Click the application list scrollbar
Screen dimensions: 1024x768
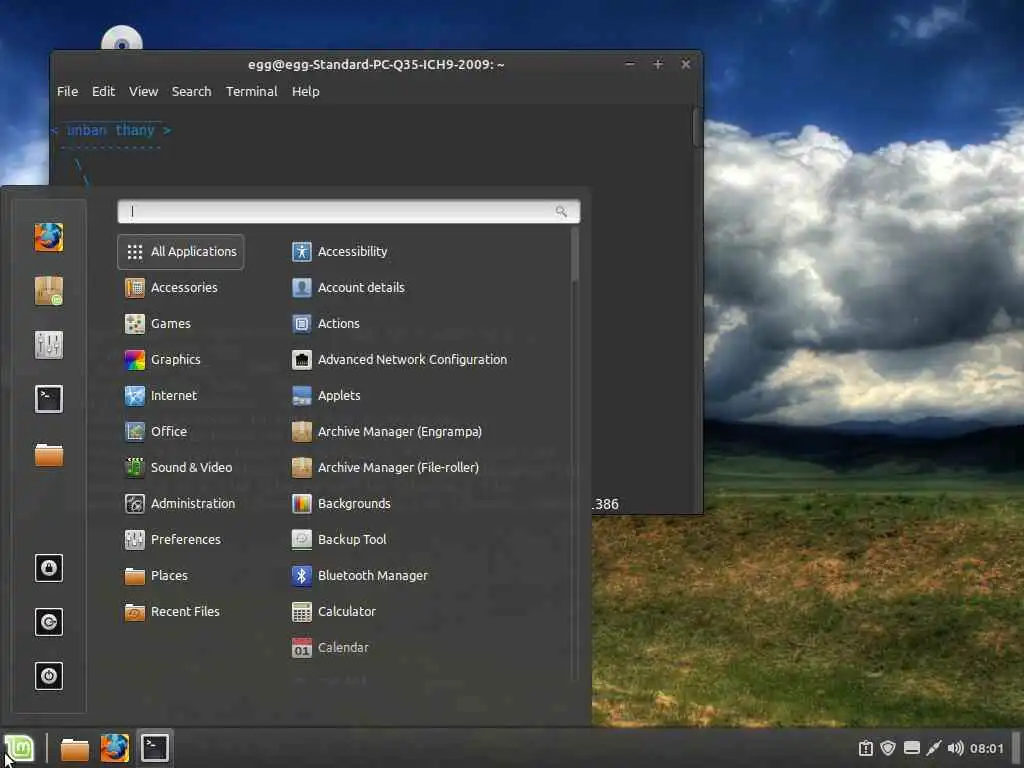pyautogui.click(x=575, y=255)
